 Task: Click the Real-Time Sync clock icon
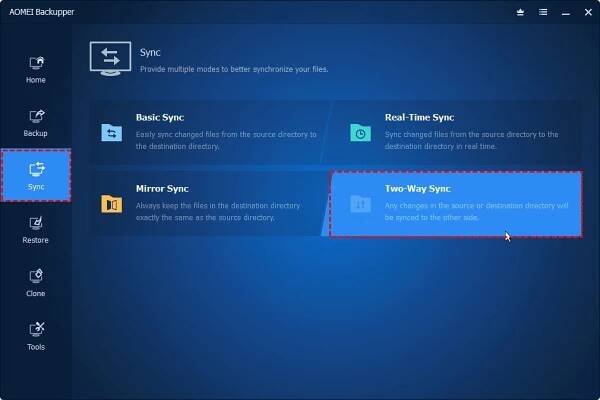(359, 132)
